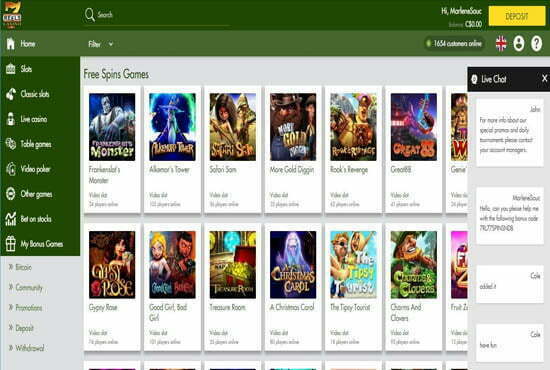Click the Live casino dealer icon

(11, 119)
